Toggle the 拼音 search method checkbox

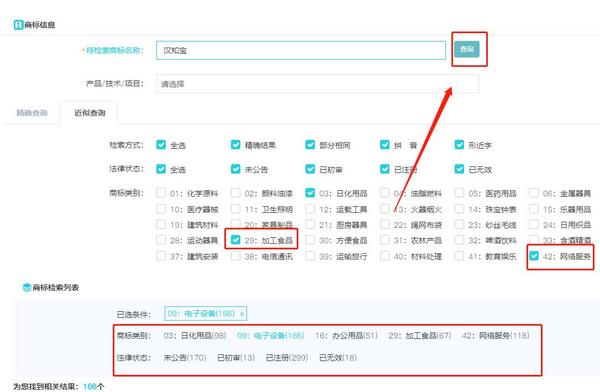[385, 145]
